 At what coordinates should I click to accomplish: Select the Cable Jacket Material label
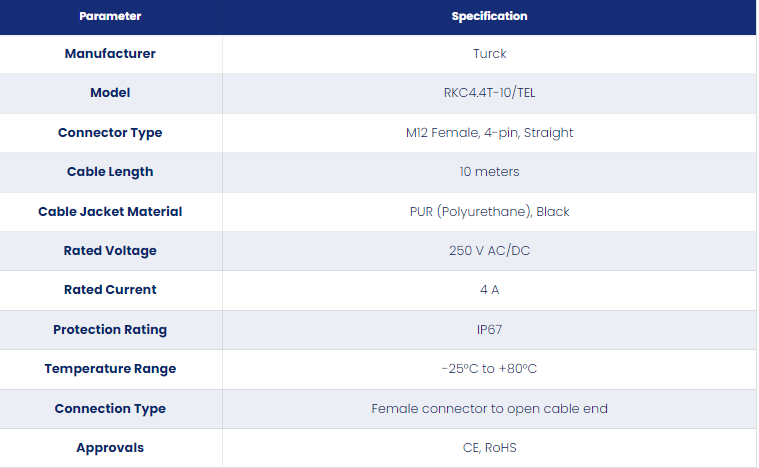(110, 211)
